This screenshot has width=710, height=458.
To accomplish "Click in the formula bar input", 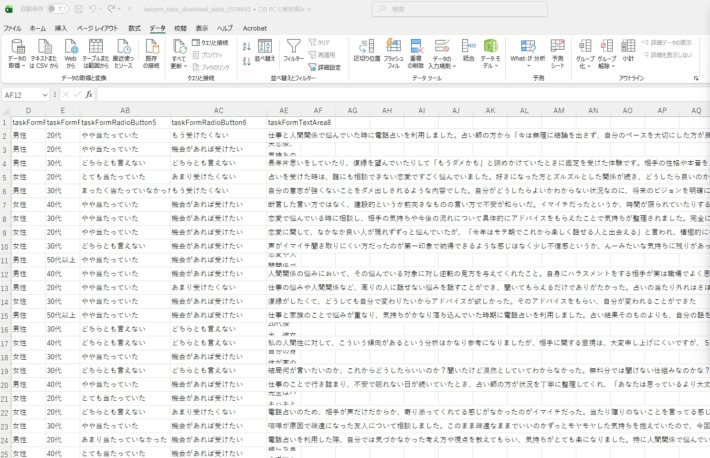I will 403,94.
